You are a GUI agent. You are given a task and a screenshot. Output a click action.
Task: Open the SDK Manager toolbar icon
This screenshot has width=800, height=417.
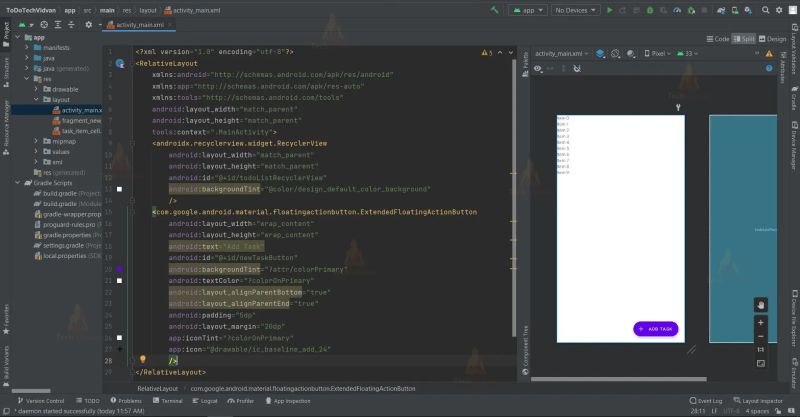click(x=748, y=10)
